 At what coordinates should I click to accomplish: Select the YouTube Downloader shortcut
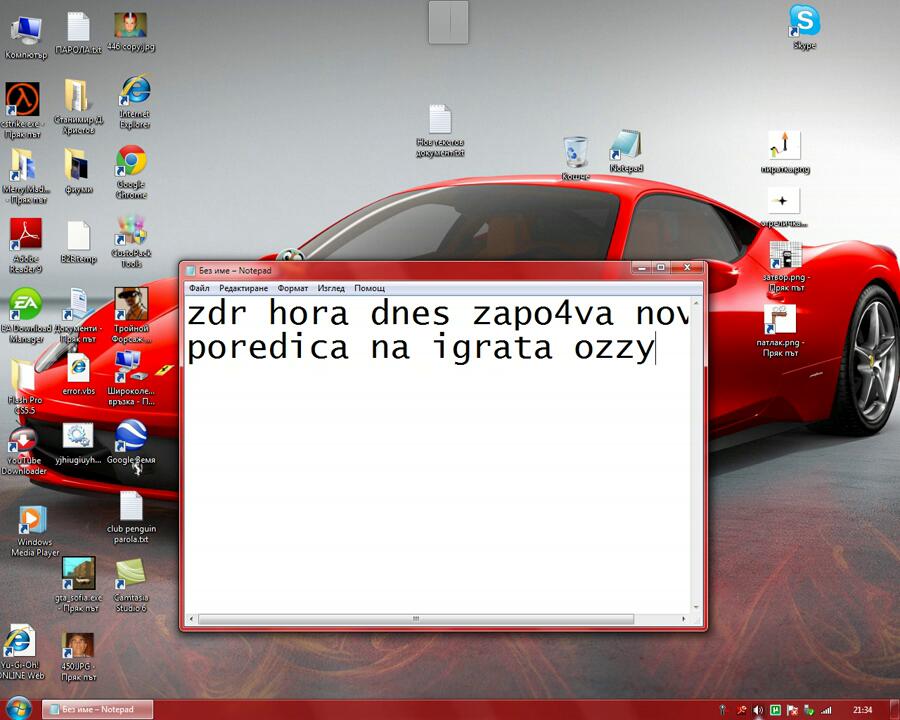tap(23, 441)
